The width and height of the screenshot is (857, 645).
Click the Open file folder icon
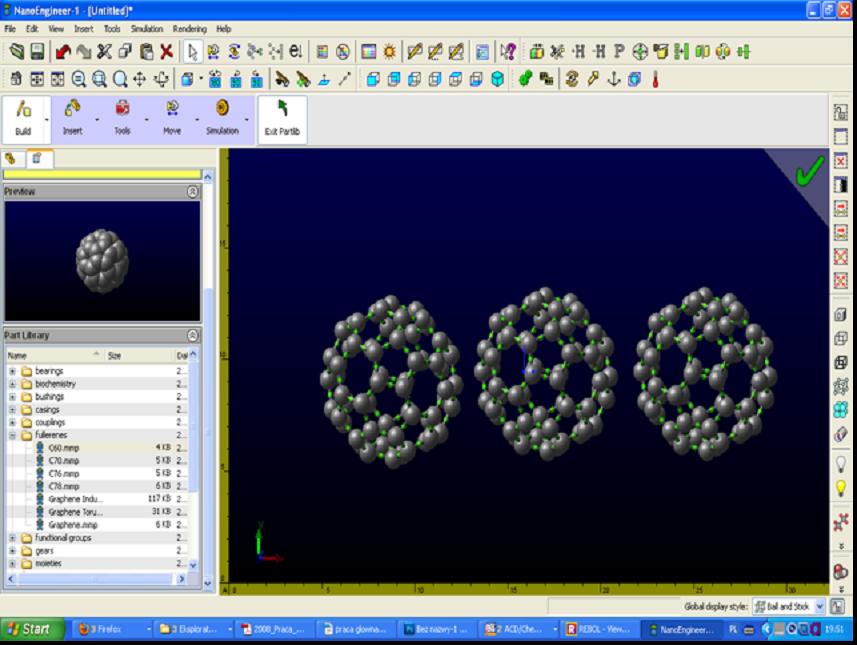tap(17, 51)
